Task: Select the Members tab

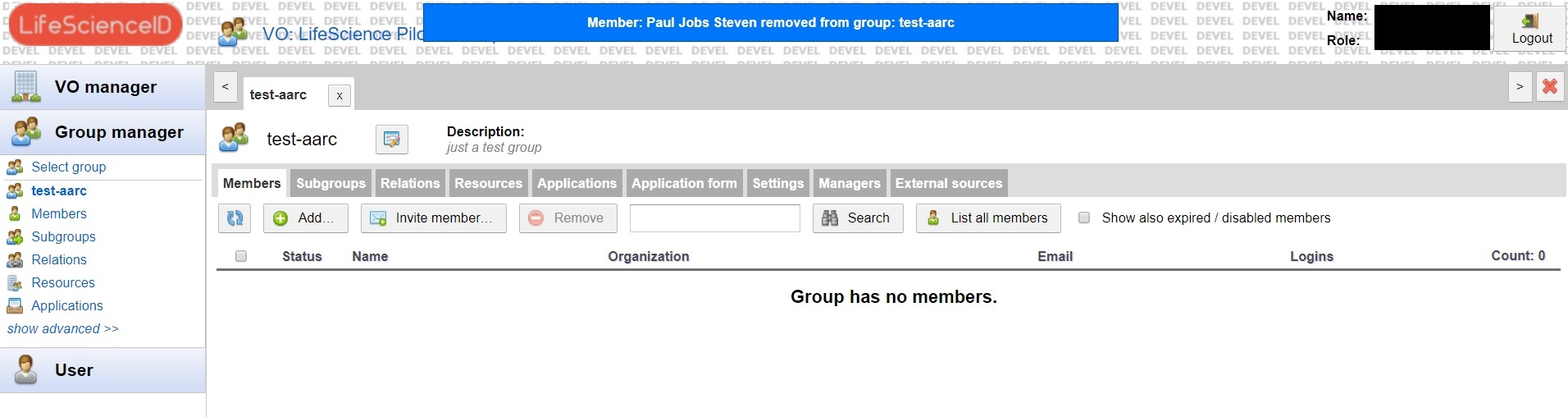Action: (252, 183)
